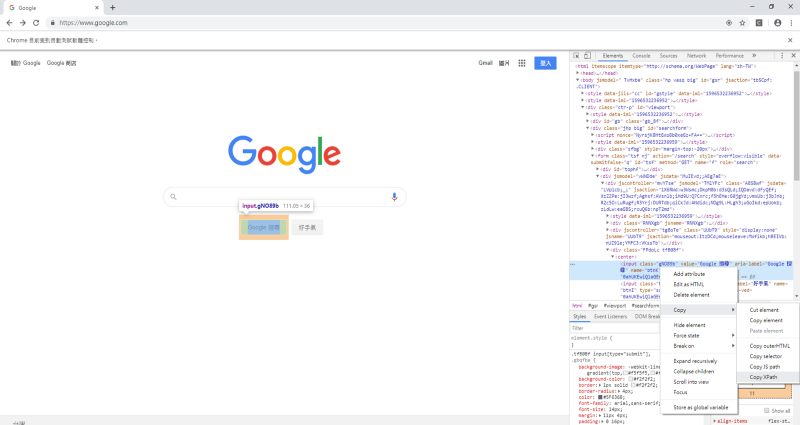Viewport: 800px width, 425px height.
Task: Choose Edit as HTML
Action: 699,284
